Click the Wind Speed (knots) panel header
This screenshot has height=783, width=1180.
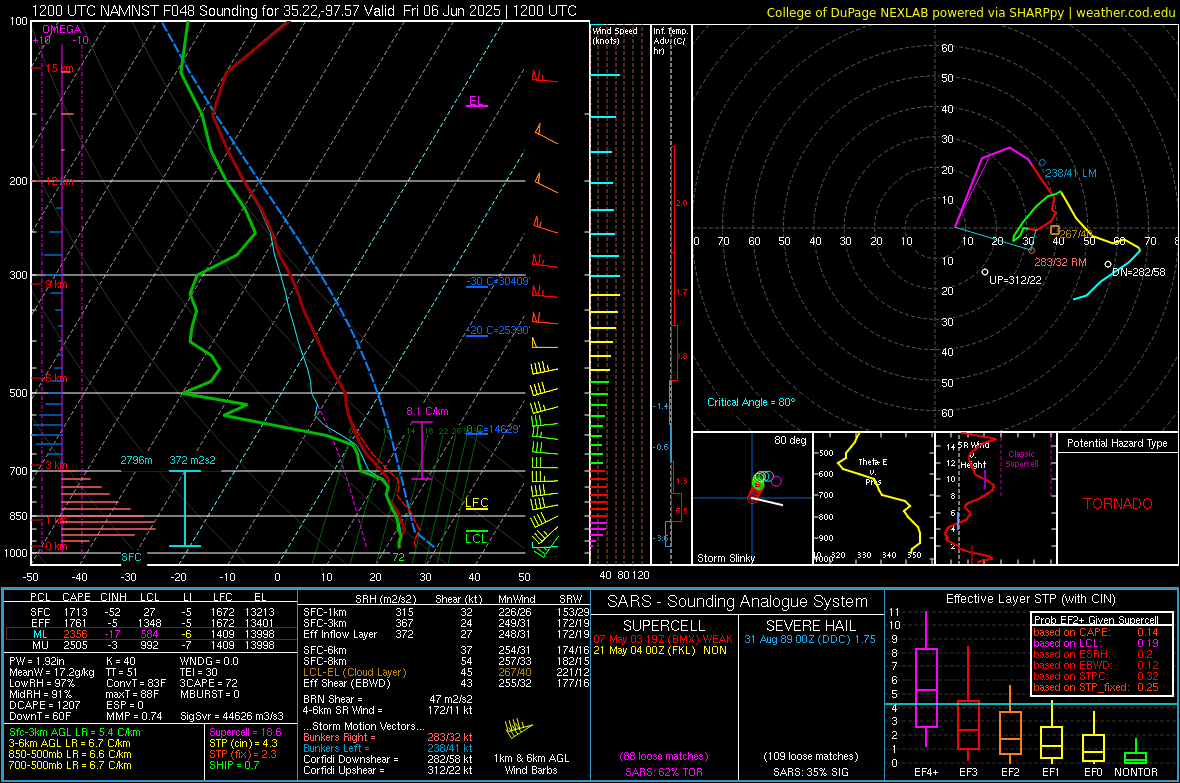tap(615, 35)
